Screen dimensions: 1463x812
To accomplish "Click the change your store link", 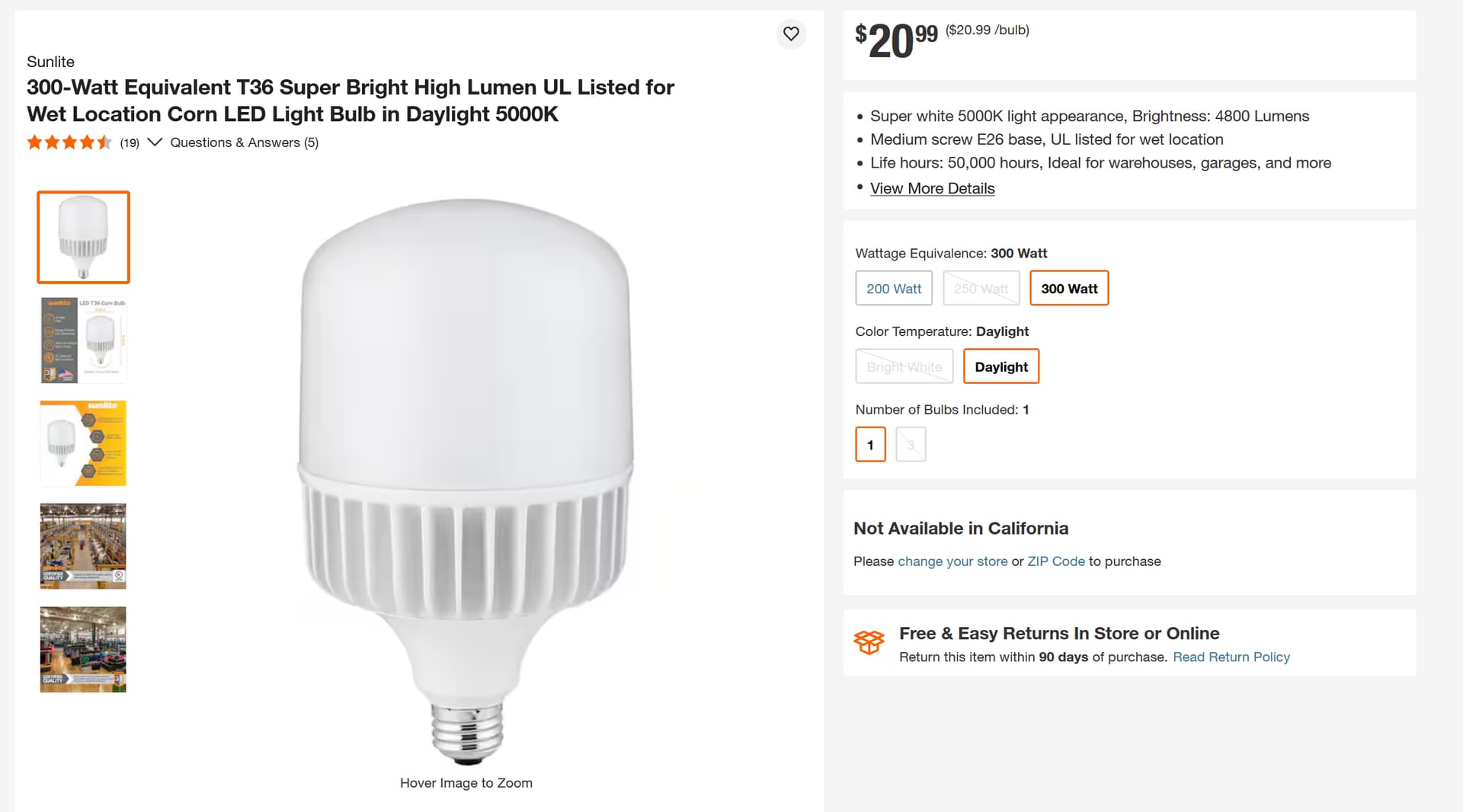I will 952,561.
